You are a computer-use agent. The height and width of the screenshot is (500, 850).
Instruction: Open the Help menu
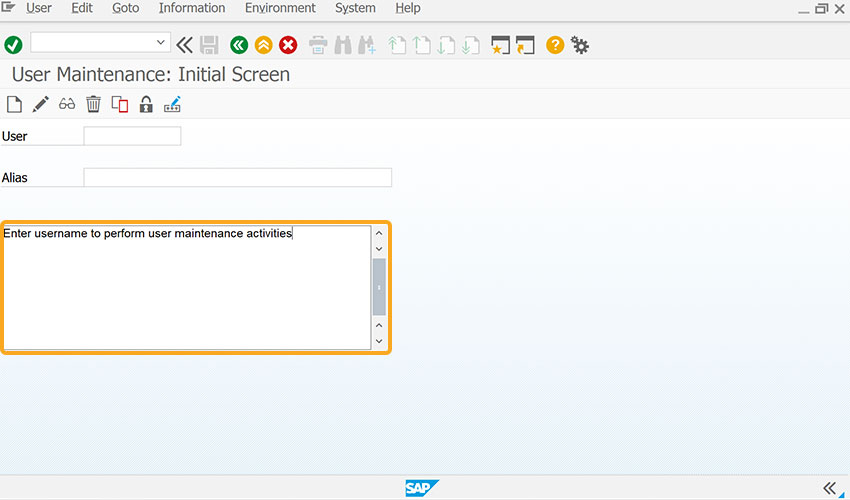(x=408, y=8)
